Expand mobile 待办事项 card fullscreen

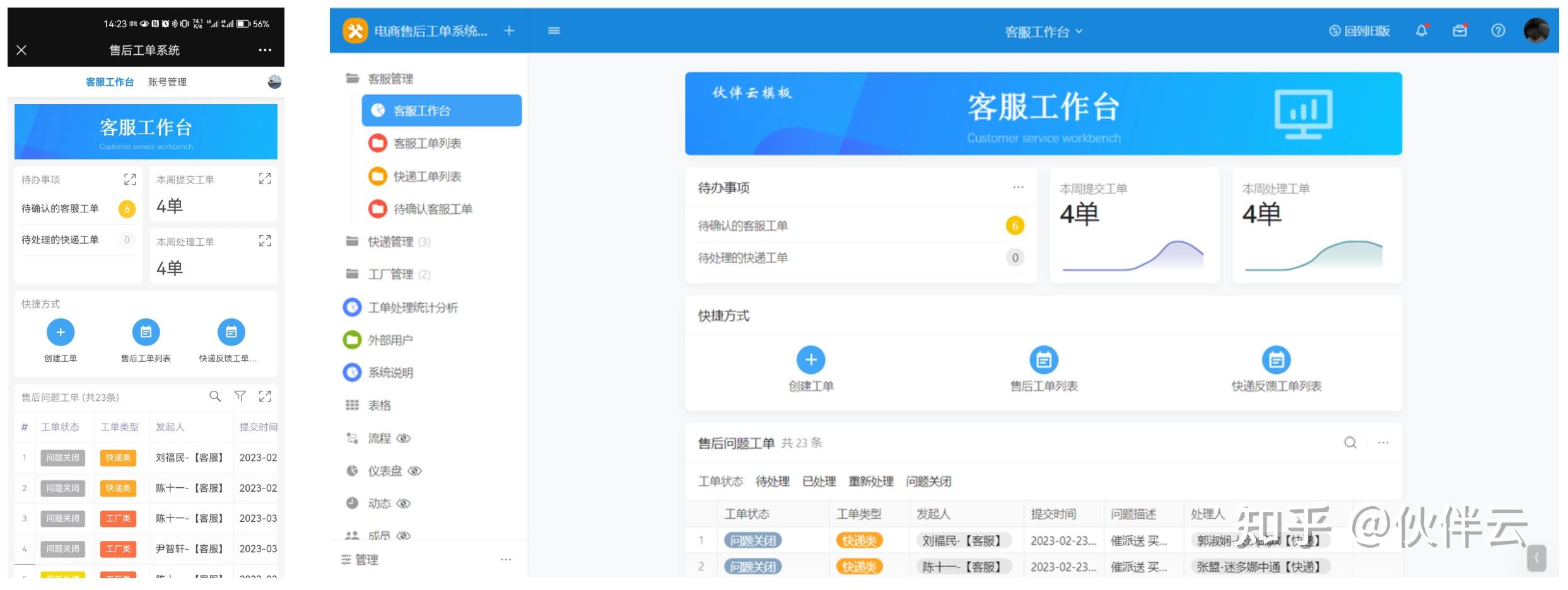point(130,180)
